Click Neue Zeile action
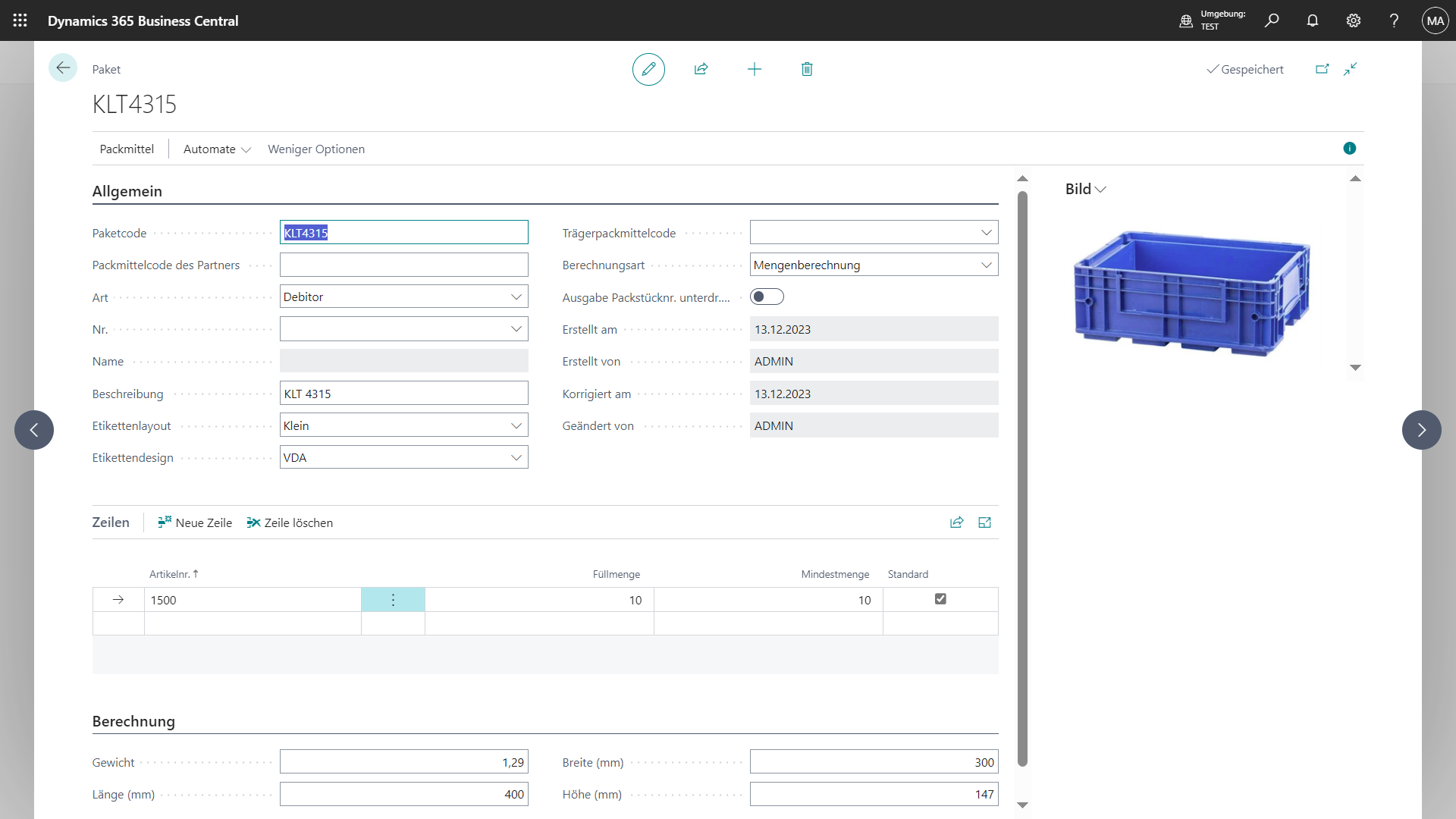Image resolution: width=1456 pixels, height=819 pixels. point(195,522)
